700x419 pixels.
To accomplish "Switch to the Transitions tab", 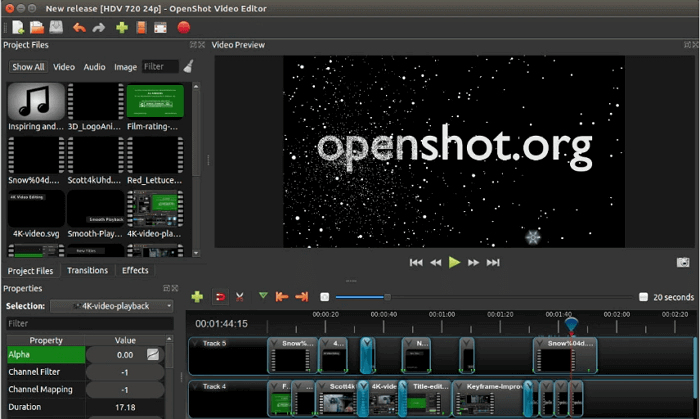I will (88, 270).
